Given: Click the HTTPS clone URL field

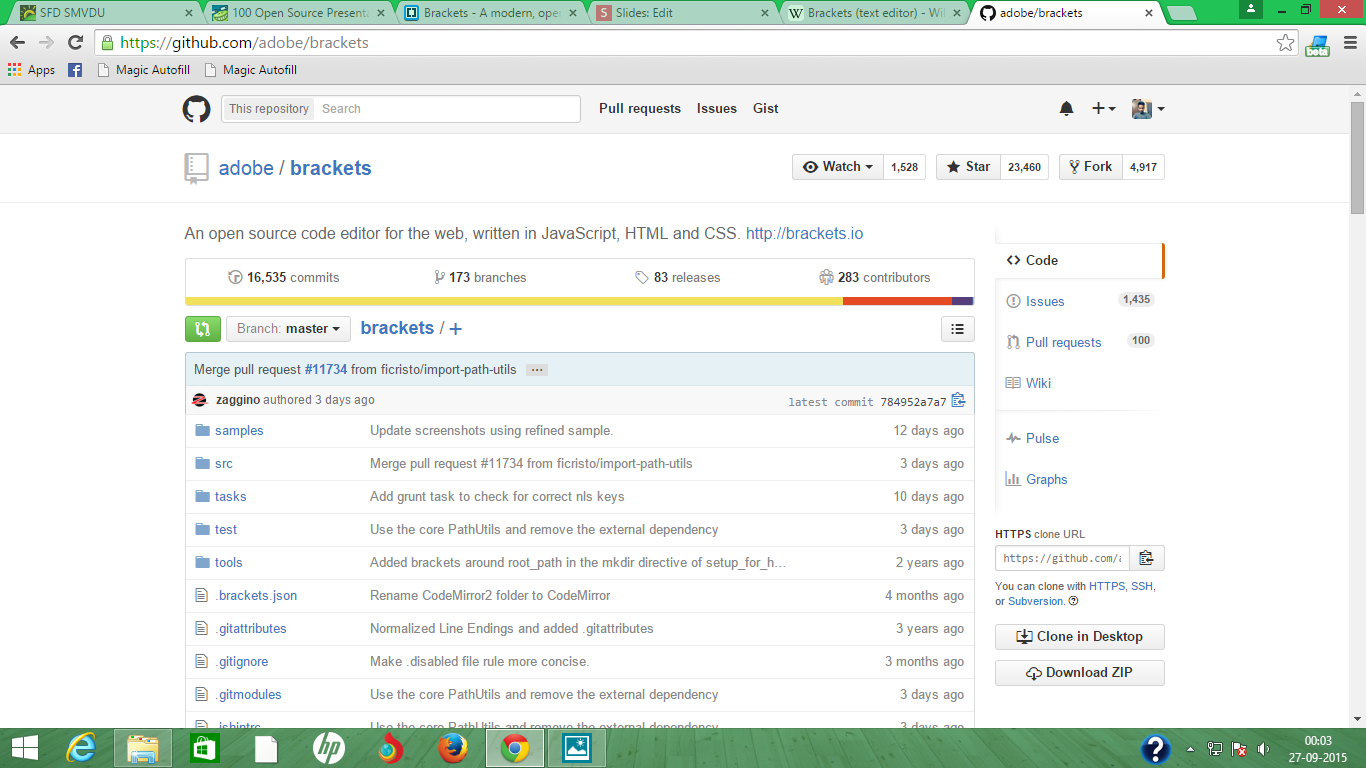Looking at the screenshot, I should 1062,558.
